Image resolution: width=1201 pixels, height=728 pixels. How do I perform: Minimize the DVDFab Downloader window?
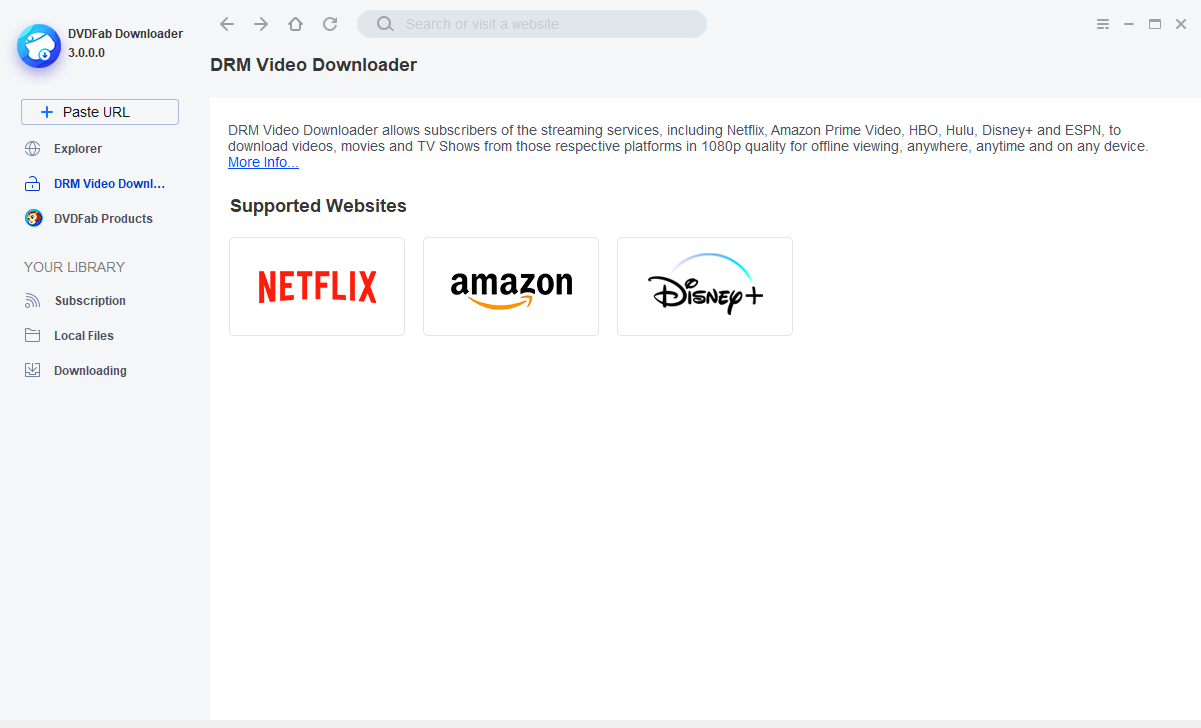[1129, 24]
